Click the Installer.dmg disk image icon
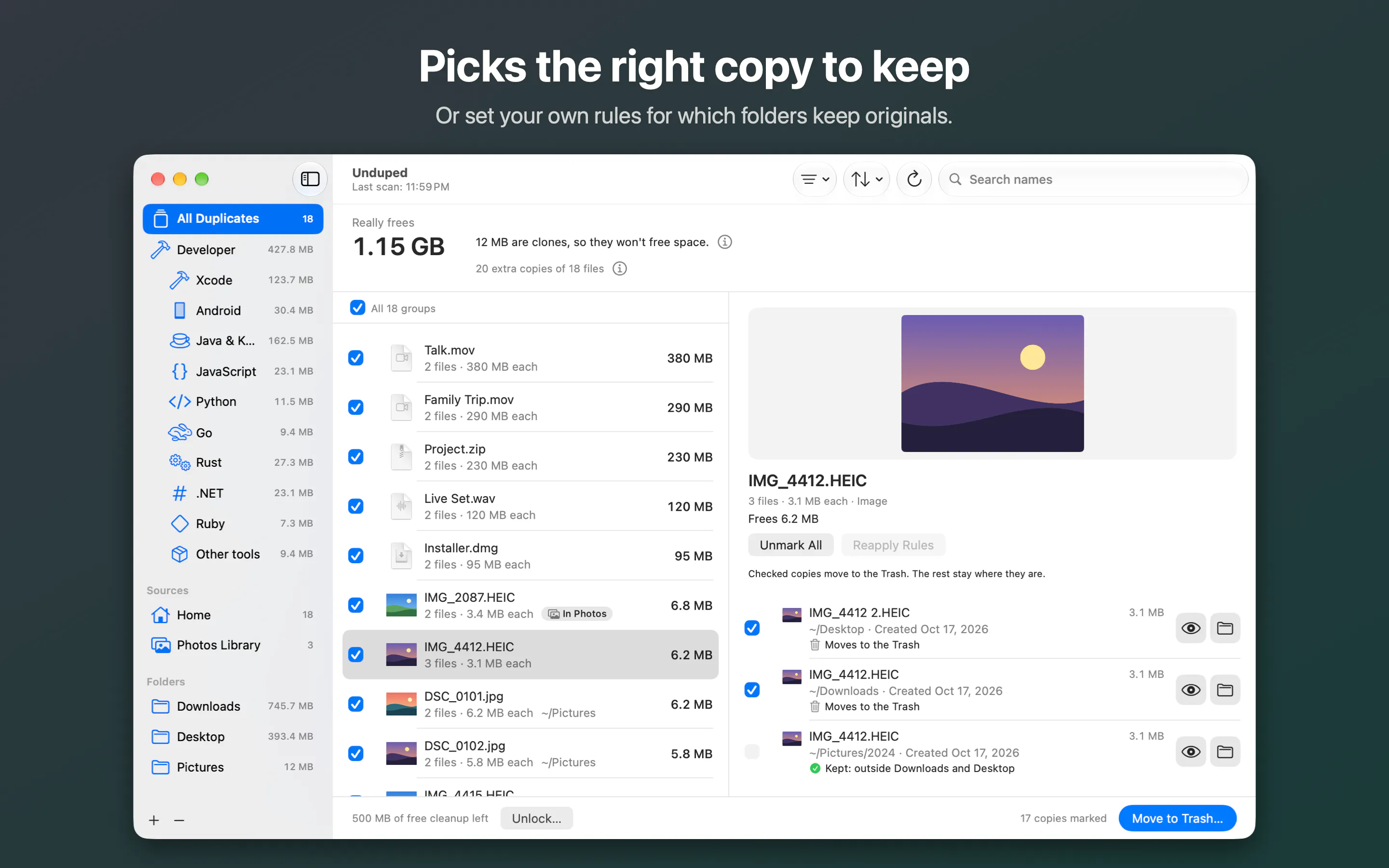The image size is (1389, 868). pyautogui.click(x=401, y=556)
